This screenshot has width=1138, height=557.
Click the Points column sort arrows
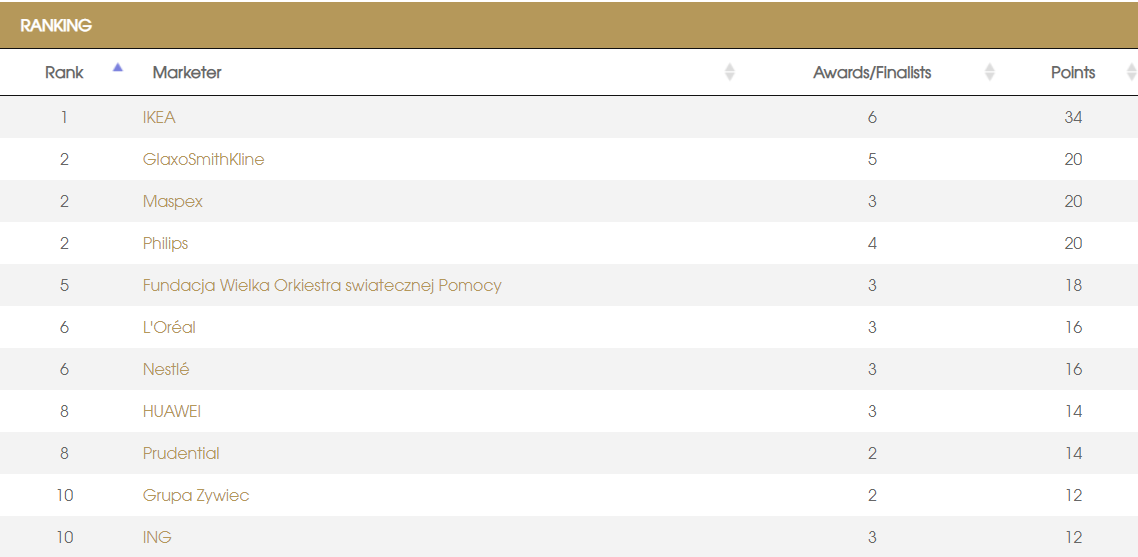tap(1131, 72)
